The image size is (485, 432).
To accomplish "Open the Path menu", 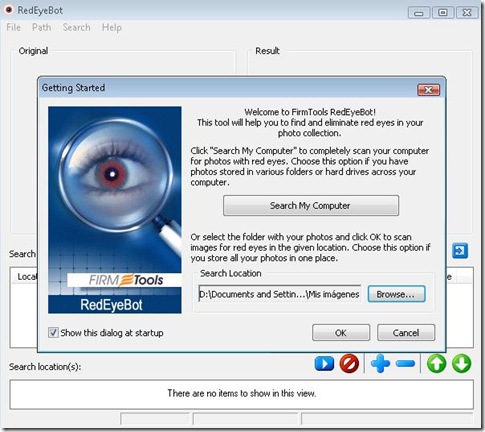I will click(x=42, y=27).
